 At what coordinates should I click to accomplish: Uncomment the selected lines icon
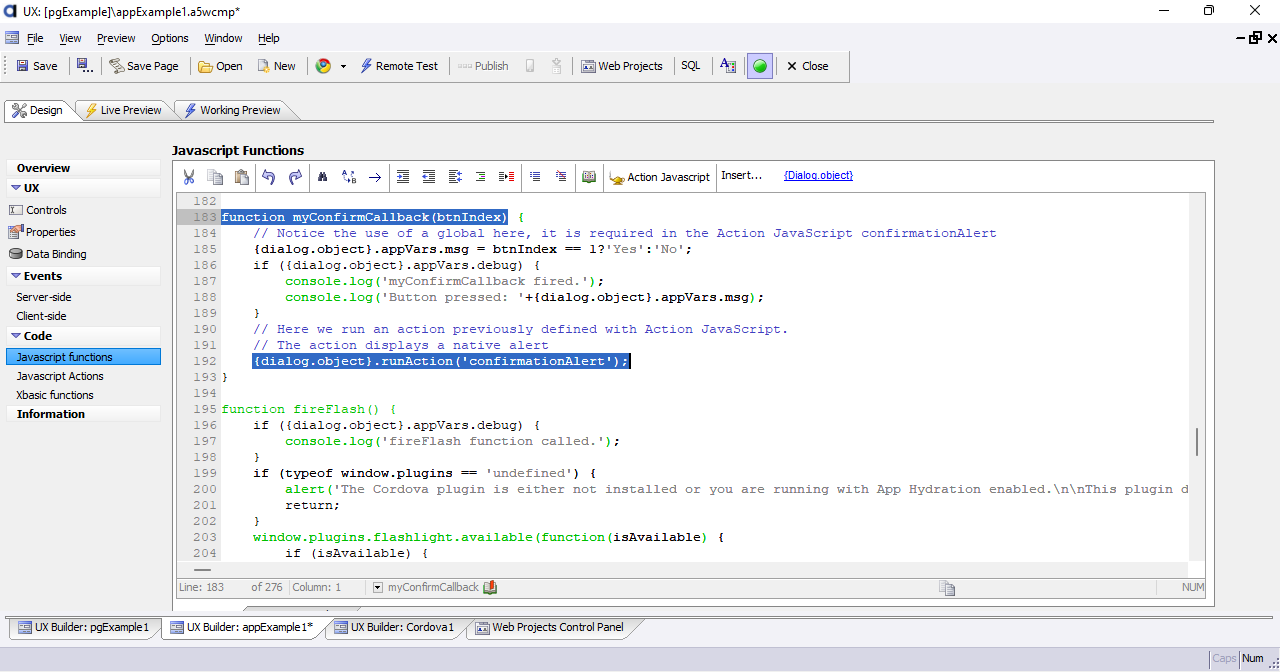click(x=561, y=177)
